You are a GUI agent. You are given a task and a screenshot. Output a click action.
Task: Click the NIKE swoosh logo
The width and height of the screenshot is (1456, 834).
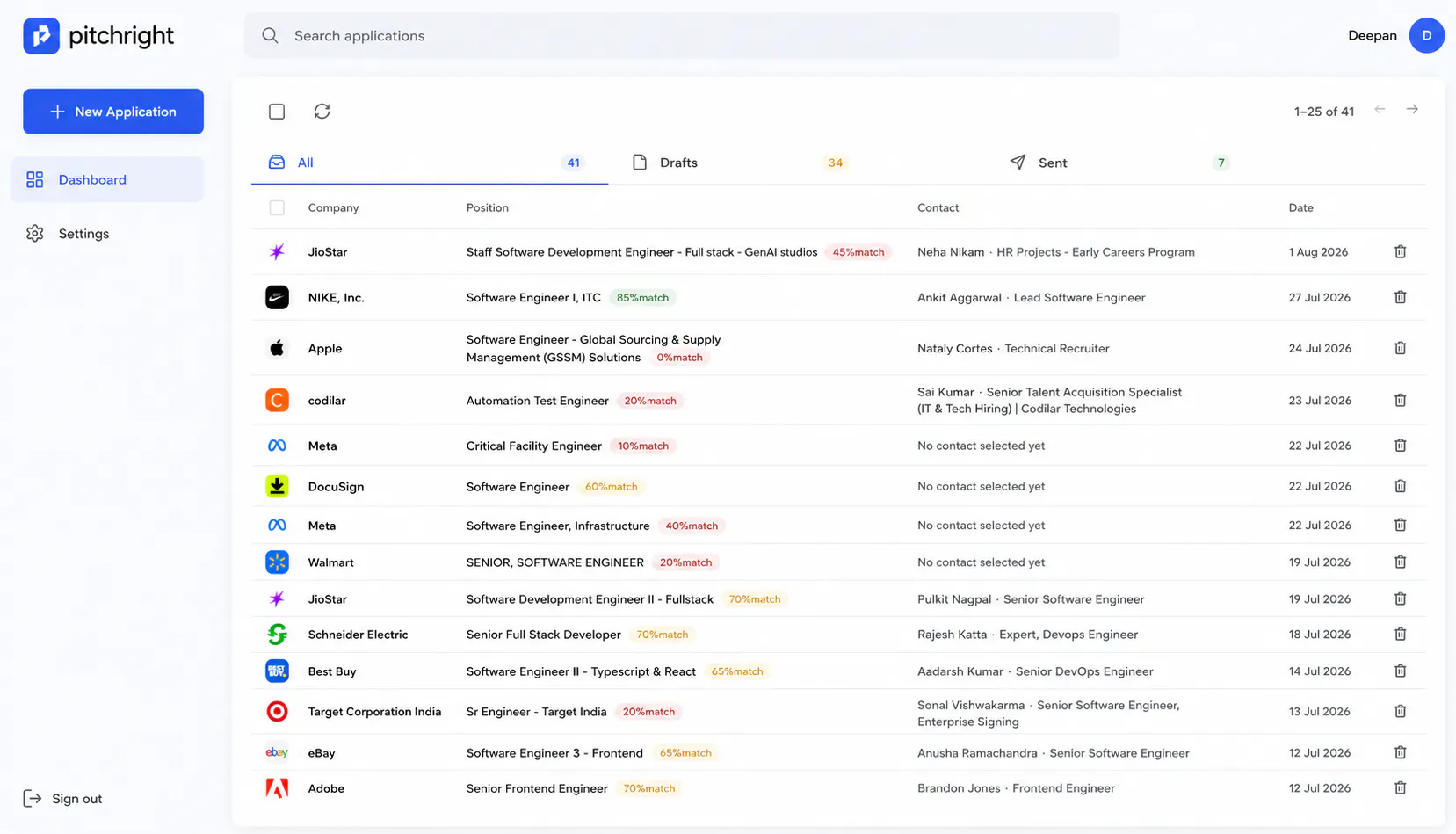pos(277,298)
